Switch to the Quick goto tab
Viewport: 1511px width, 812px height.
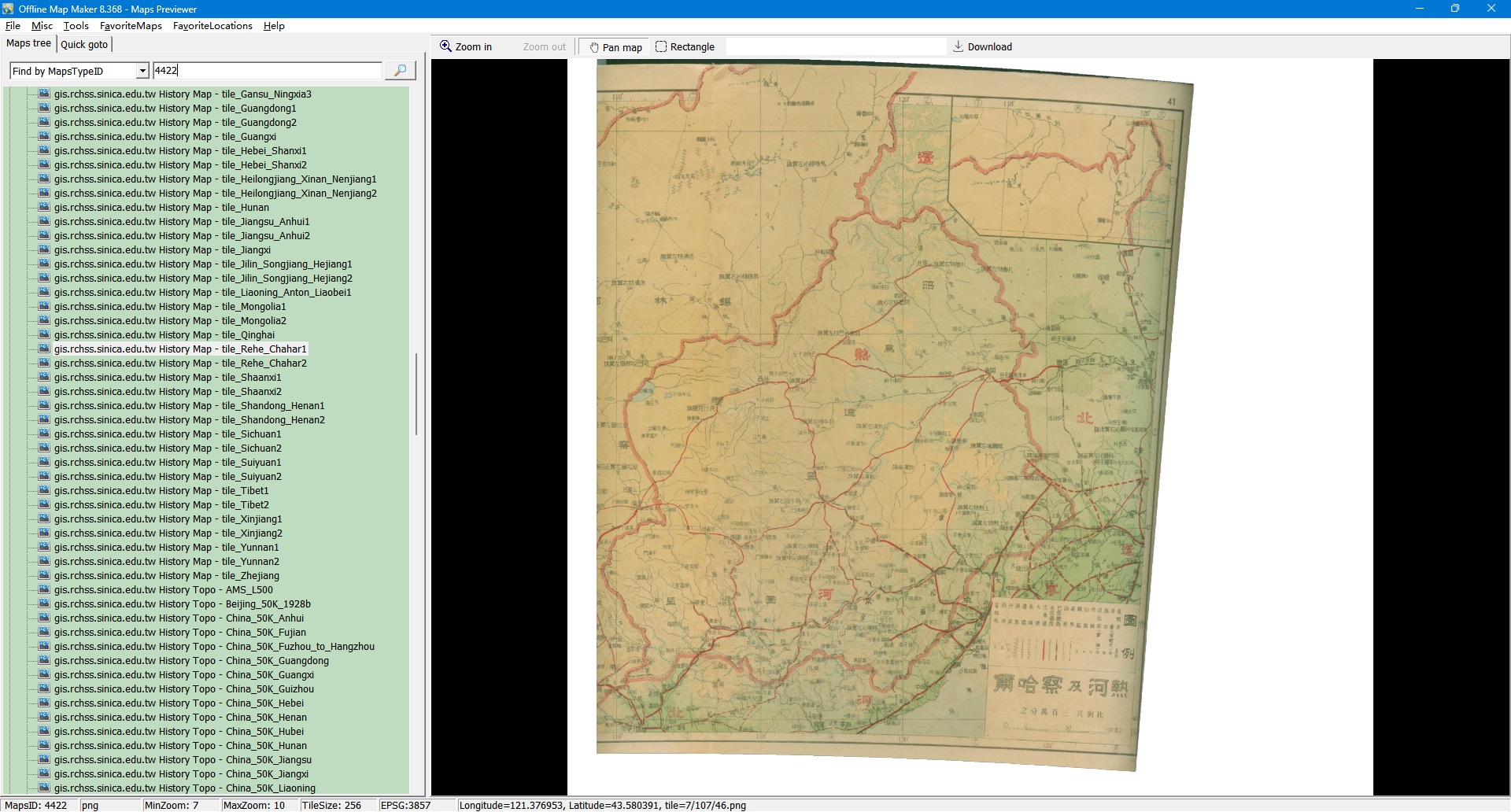coord(84,45)
